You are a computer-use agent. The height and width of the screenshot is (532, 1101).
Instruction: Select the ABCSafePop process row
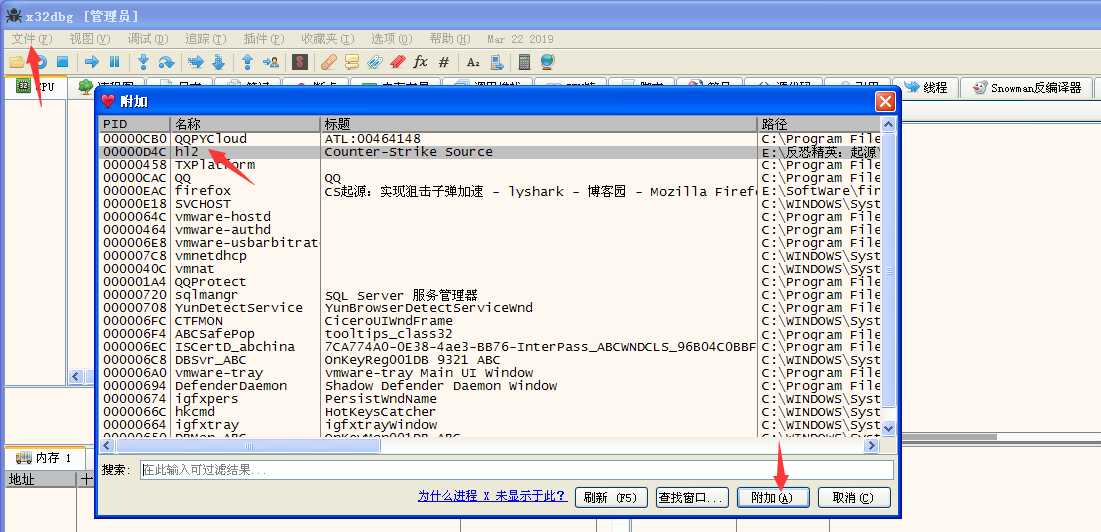point(489,334)
